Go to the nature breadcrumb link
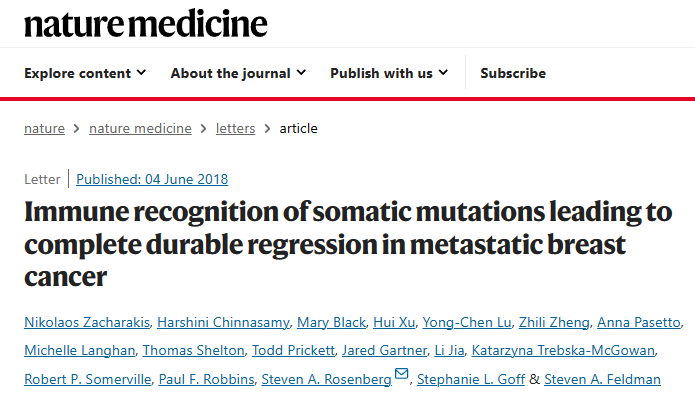 [44, 128]
